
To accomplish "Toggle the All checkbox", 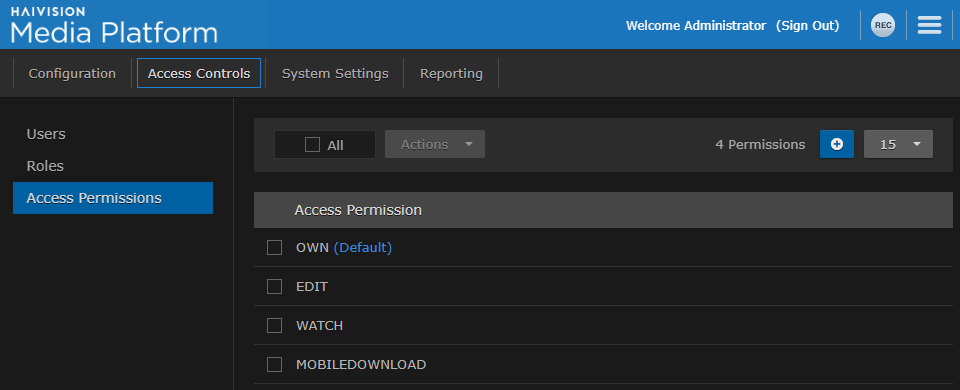I will pyautogui.click(x=312, y=144).
